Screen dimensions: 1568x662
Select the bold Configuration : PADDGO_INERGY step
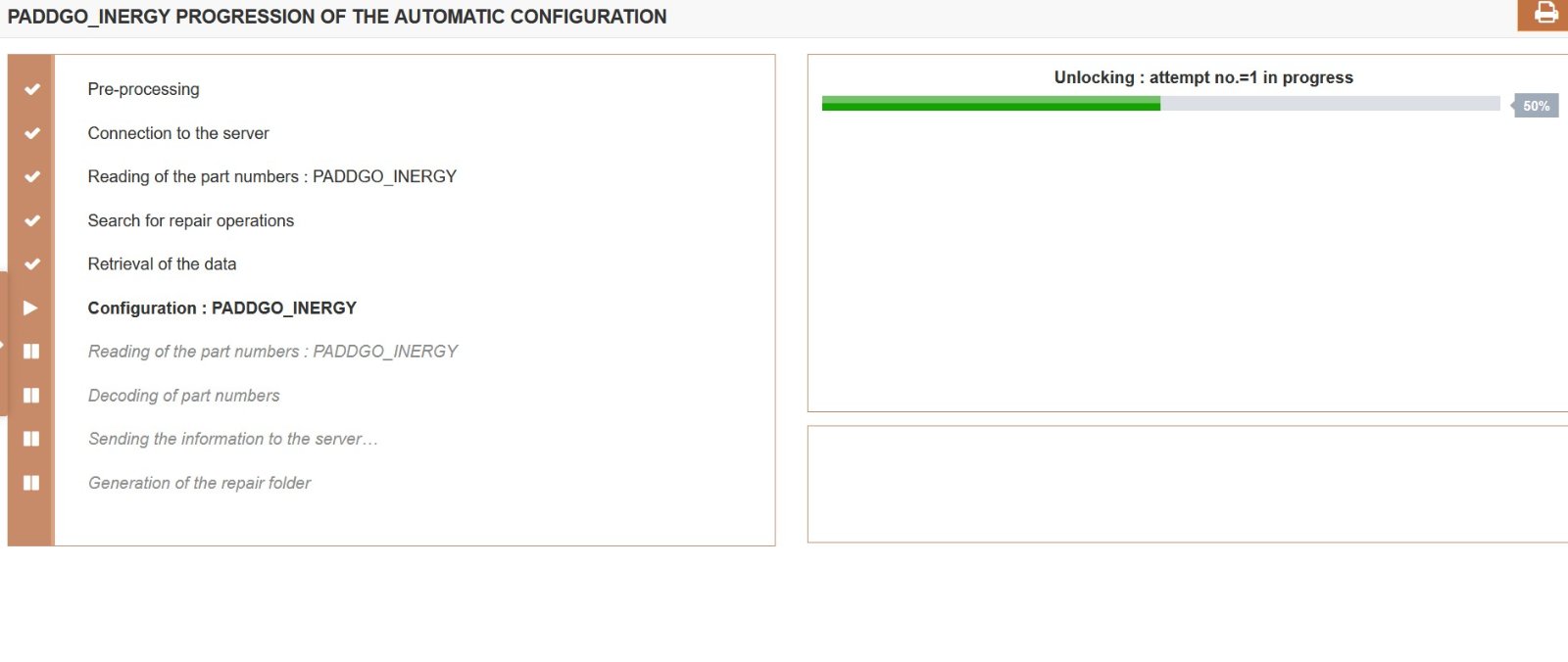(222, 307)
